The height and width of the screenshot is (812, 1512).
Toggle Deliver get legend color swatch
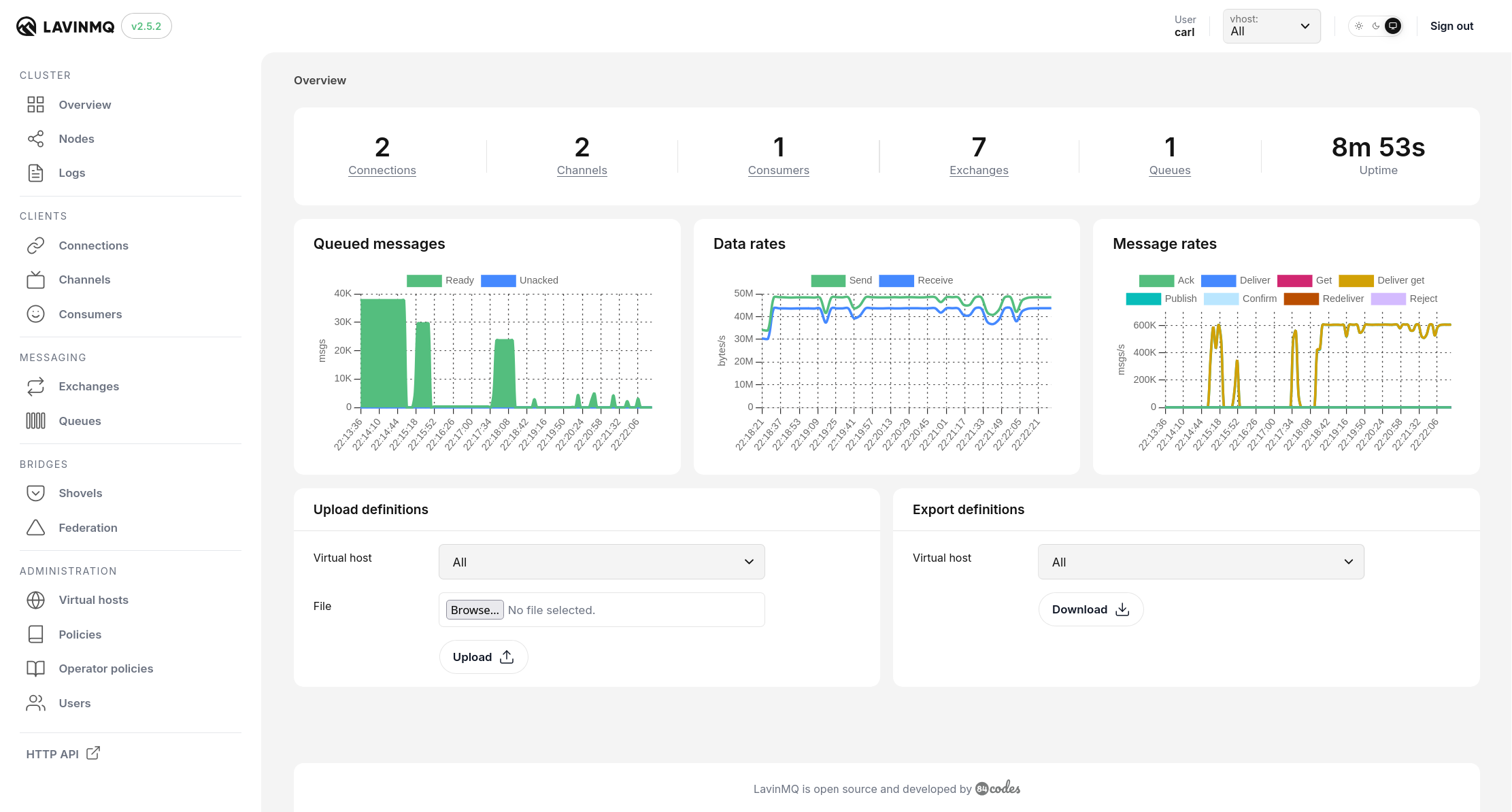1356,280
